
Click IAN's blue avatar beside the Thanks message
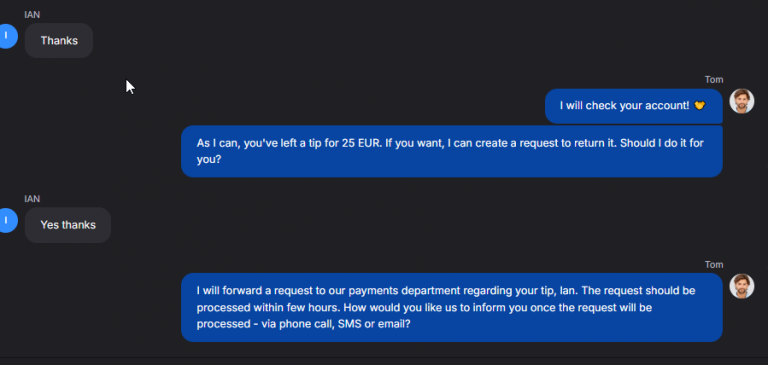(x=6, y=36)
